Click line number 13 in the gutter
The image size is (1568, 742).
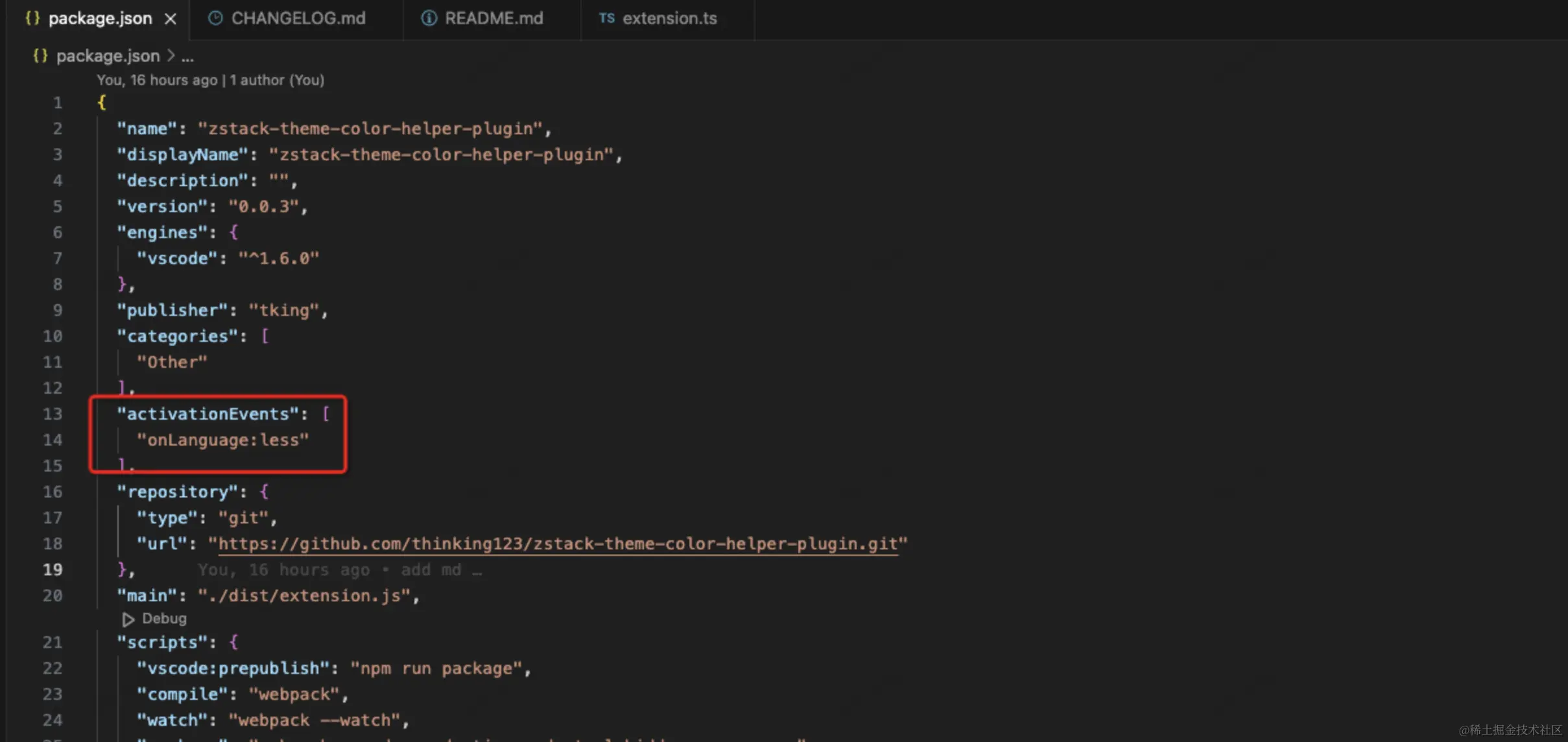(53, 414)
